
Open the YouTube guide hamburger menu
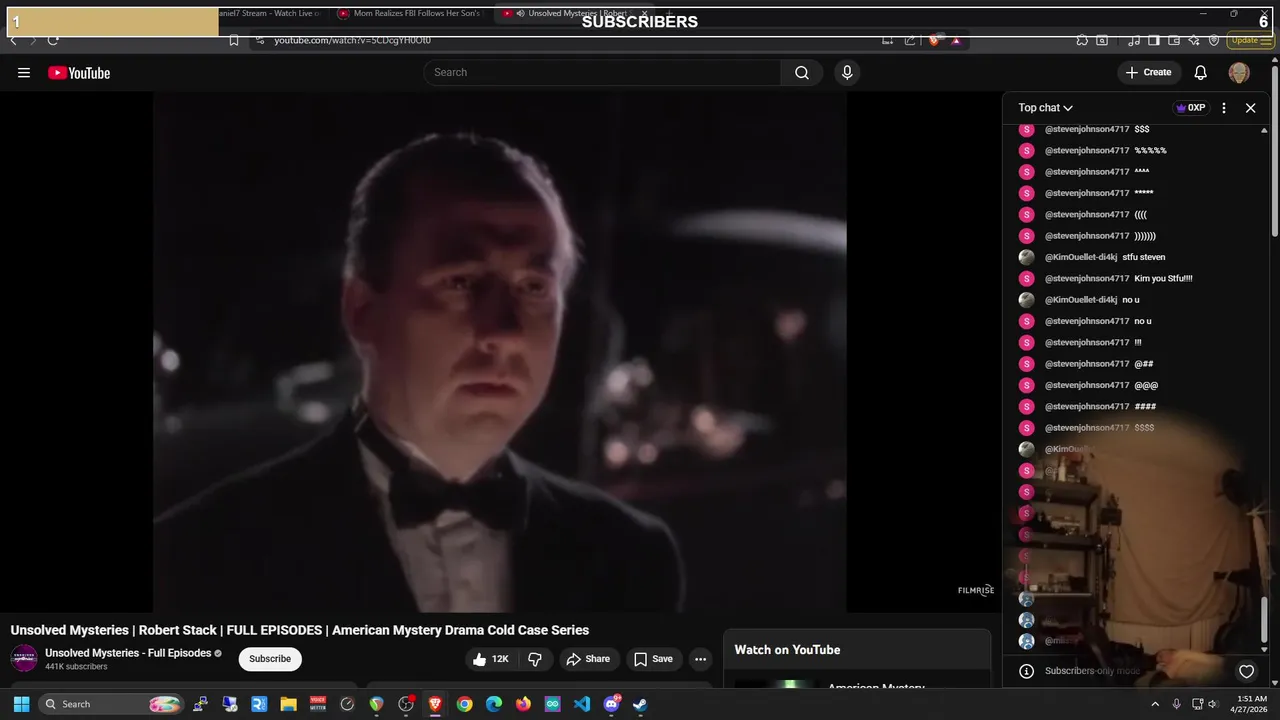tap(24, 73)
